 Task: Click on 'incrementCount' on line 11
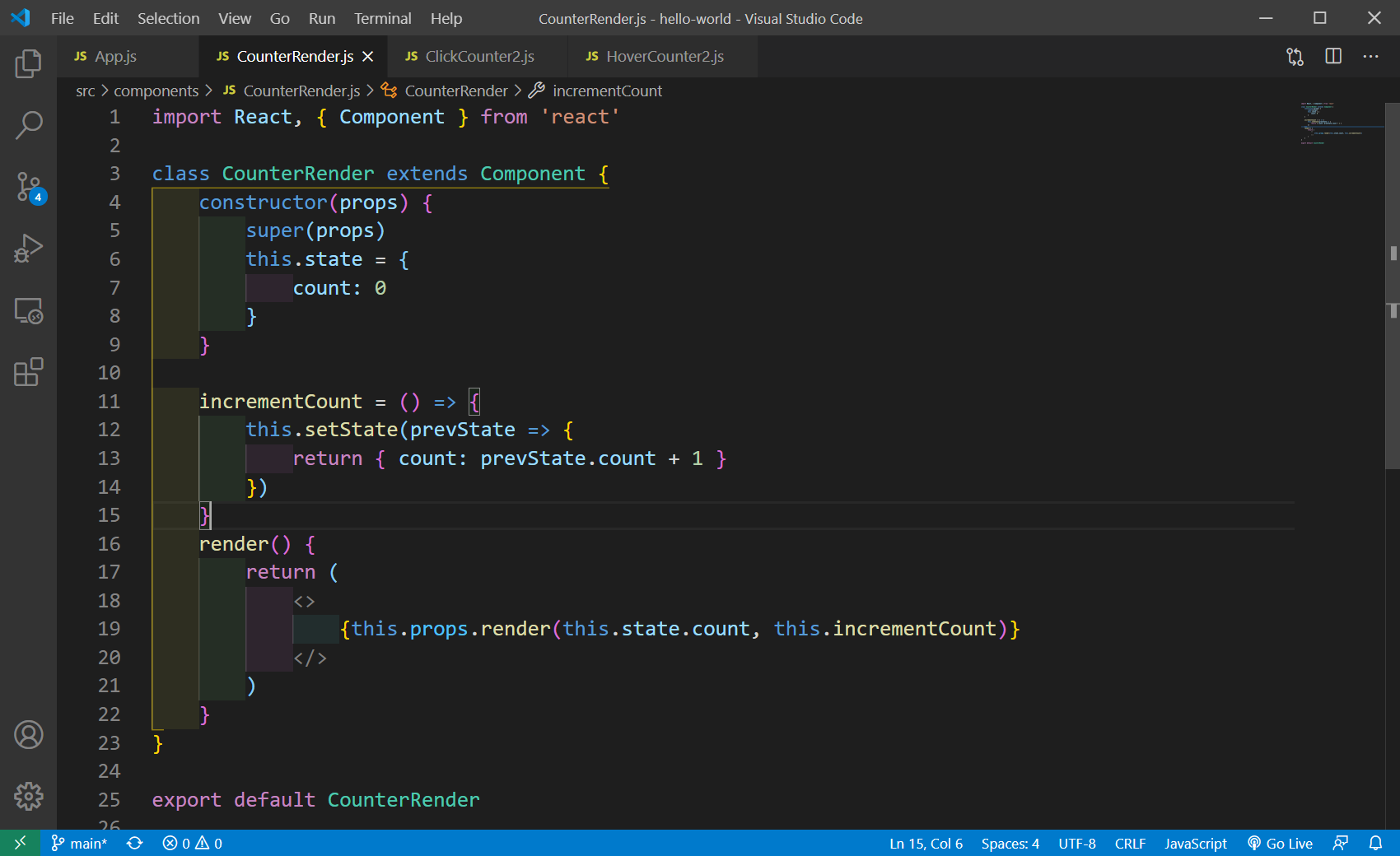point(281,401)
